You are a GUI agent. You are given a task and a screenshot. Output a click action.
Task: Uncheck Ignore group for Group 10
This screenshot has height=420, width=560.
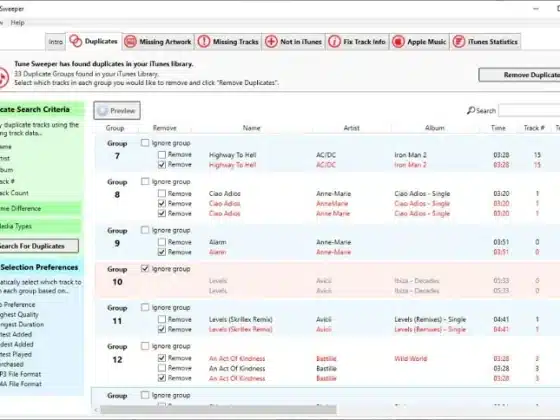[145, 269]
